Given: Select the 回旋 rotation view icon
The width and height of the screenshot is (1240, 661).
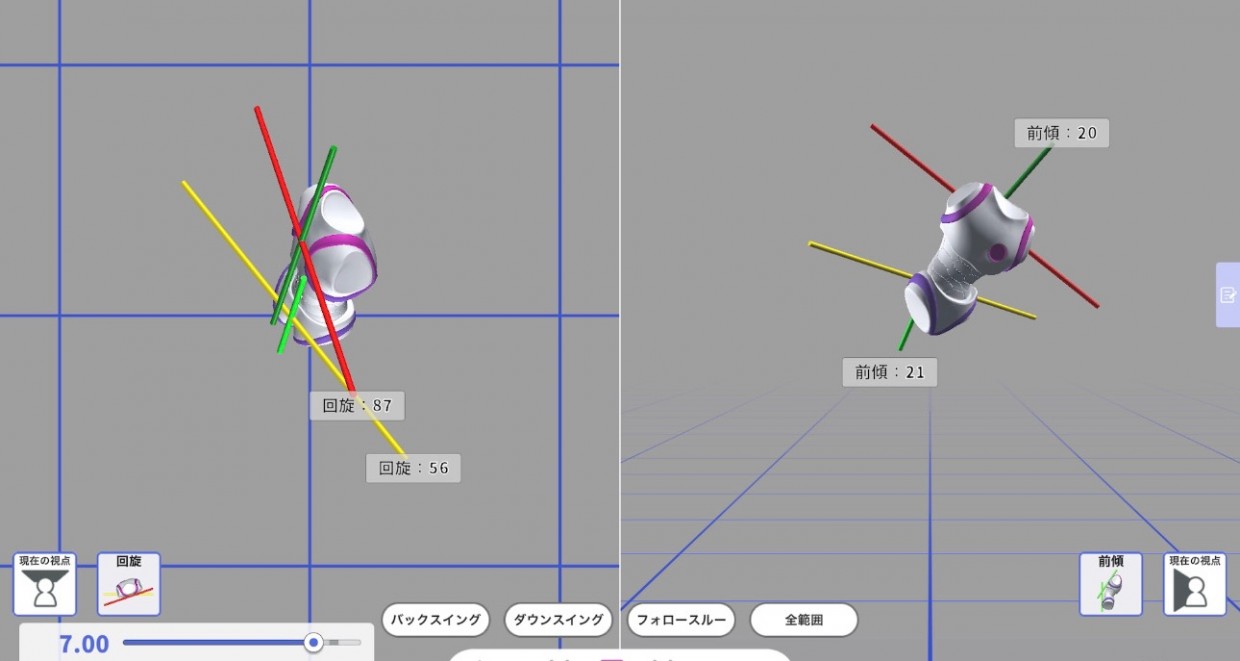Looking at the screenshot, I should click(129, 584).
